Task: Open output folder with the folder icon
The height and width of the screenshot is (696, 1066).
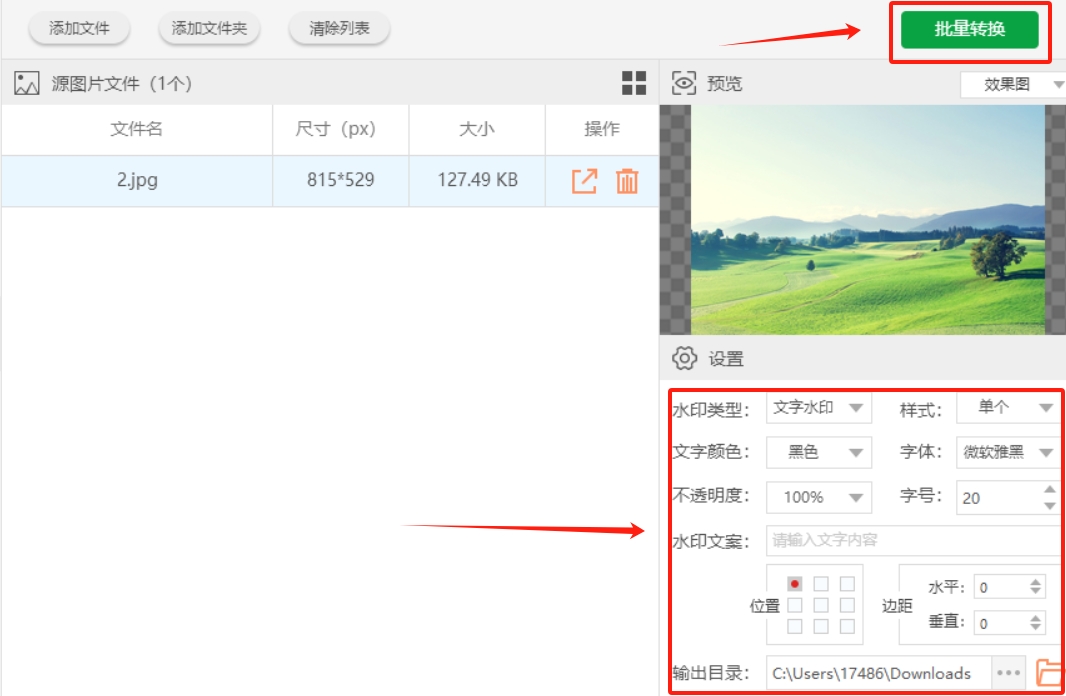Action: [1050, 673]
